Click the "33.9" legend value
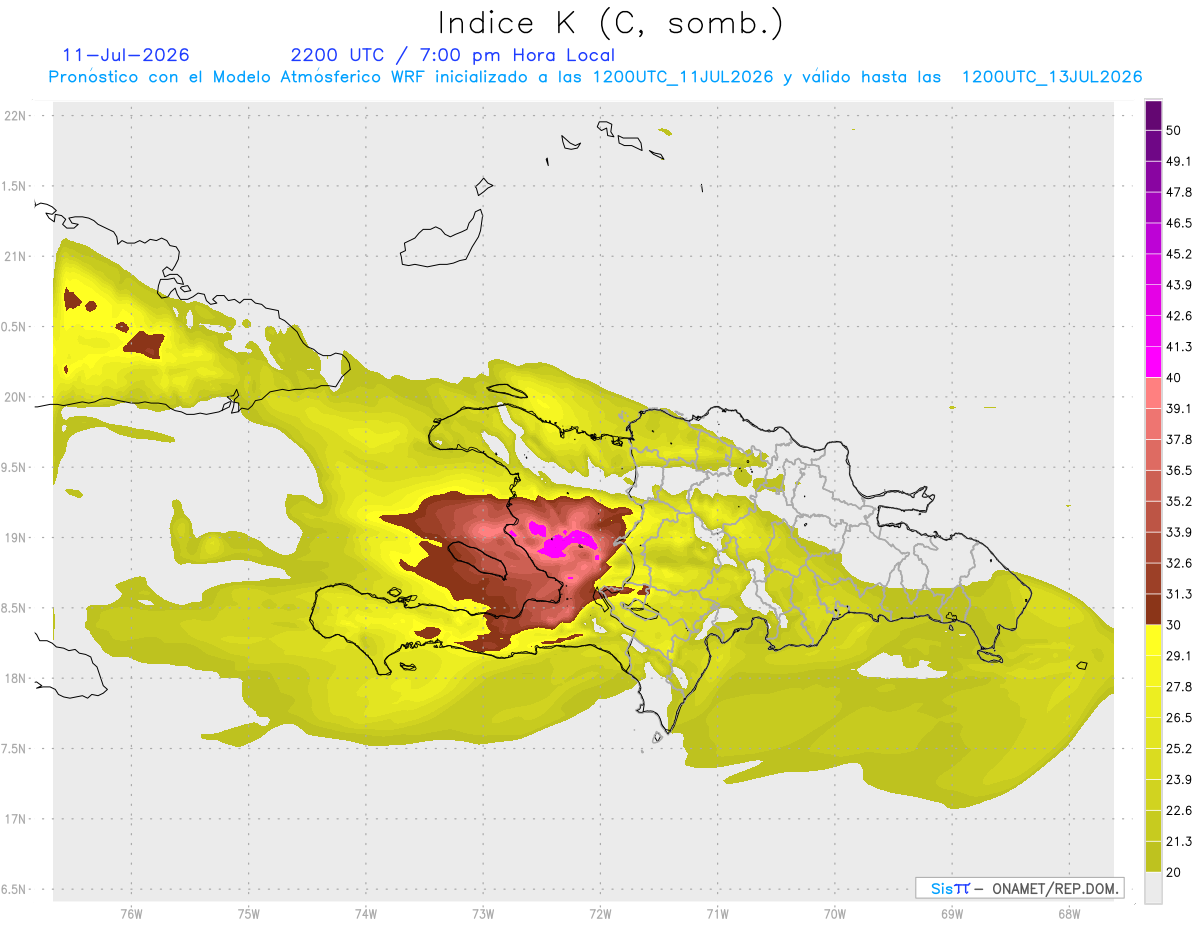The height and width of the screenshot is (927, 1200). pos(1179,532)
